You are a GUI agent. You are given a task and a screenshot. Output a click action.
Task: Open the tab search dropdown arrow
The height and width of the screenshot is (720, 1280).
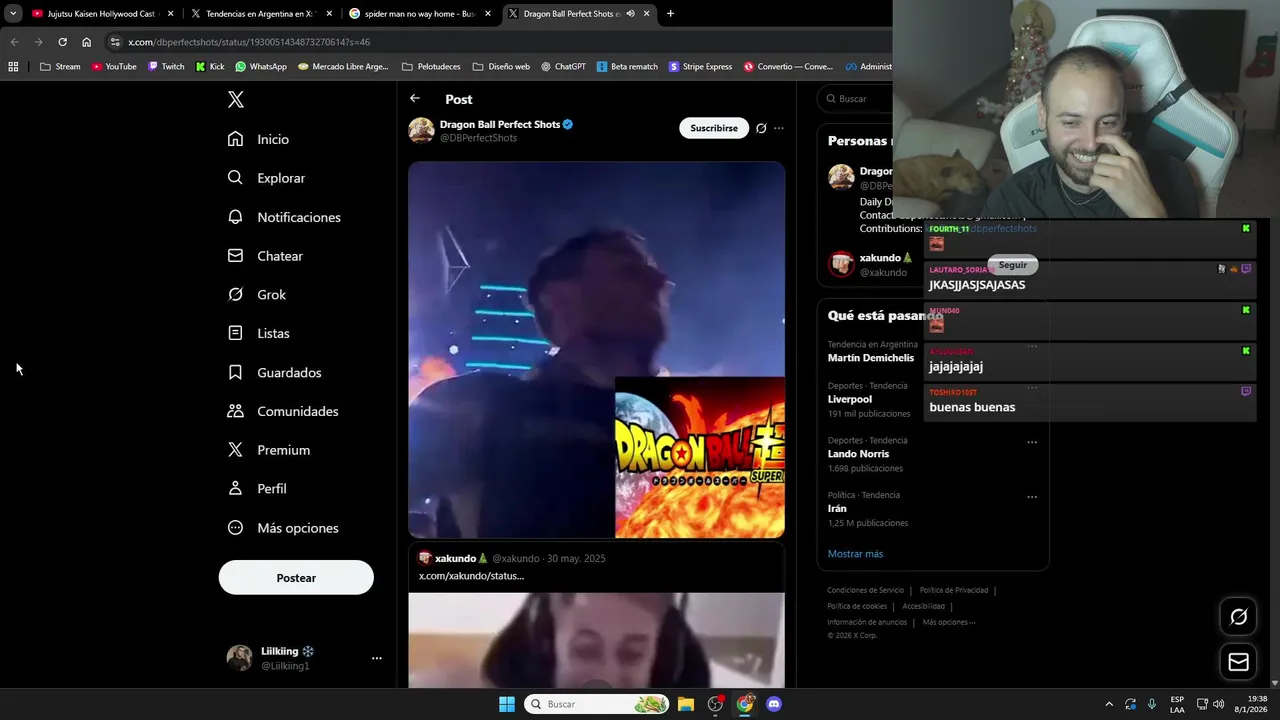tap(12, 14)
